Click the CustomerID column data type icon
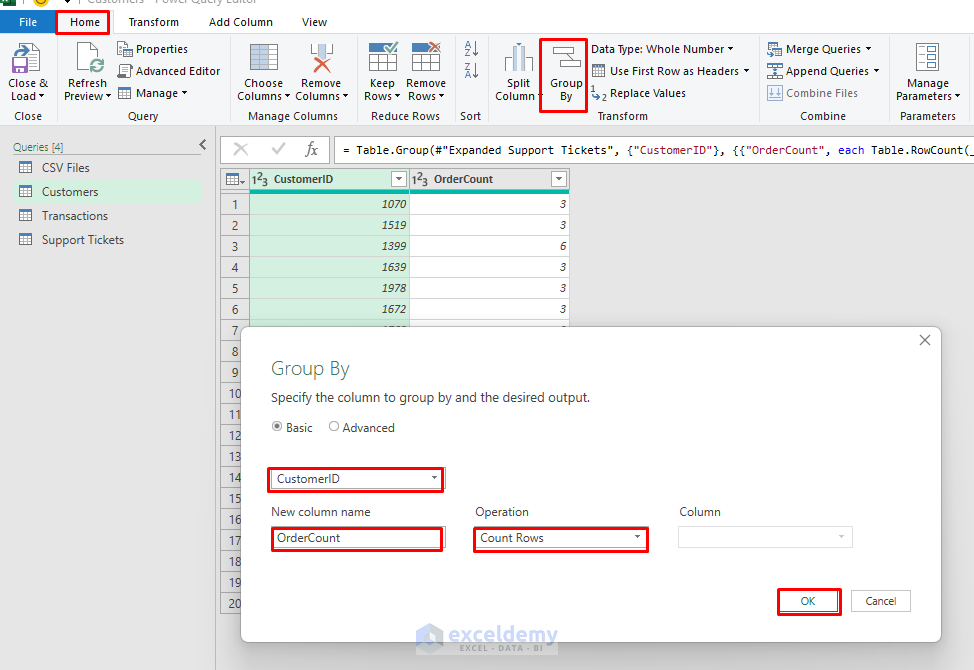The height and width of the screenshot is (670, 974). click(x=260, y=179)
